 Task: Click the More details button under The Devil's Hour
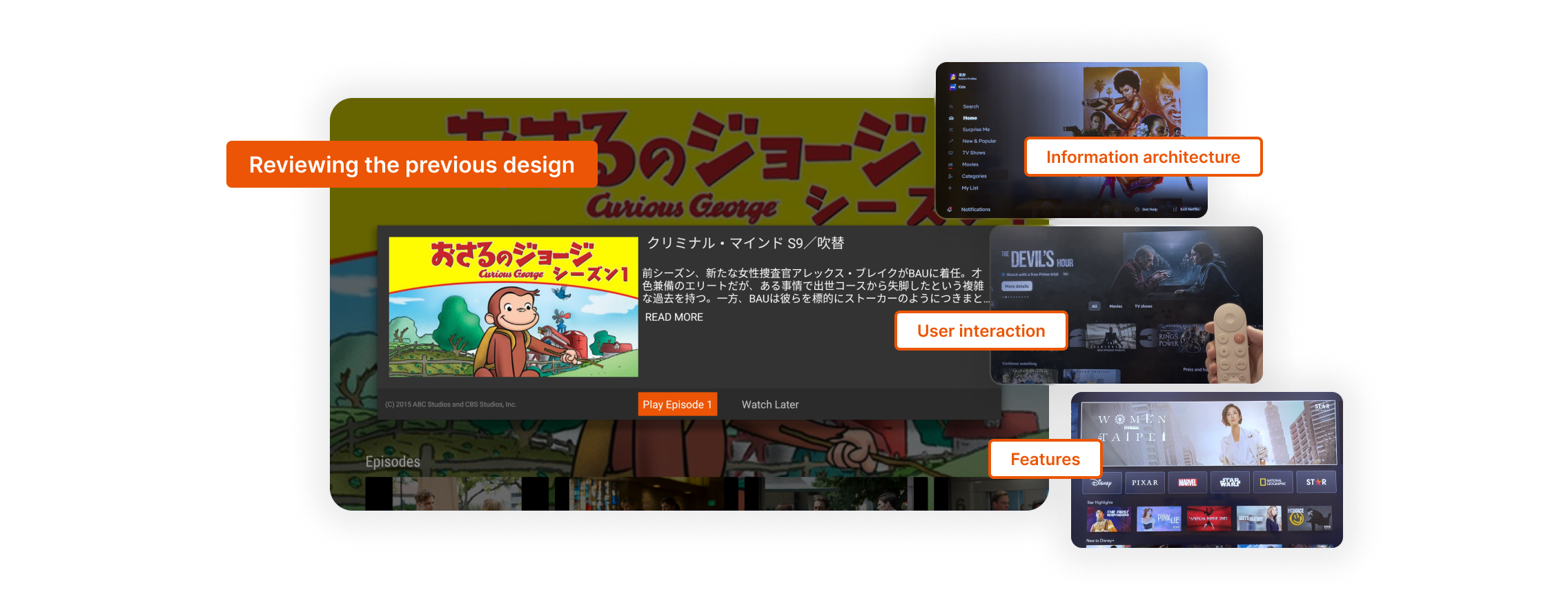click(1017, 286)
